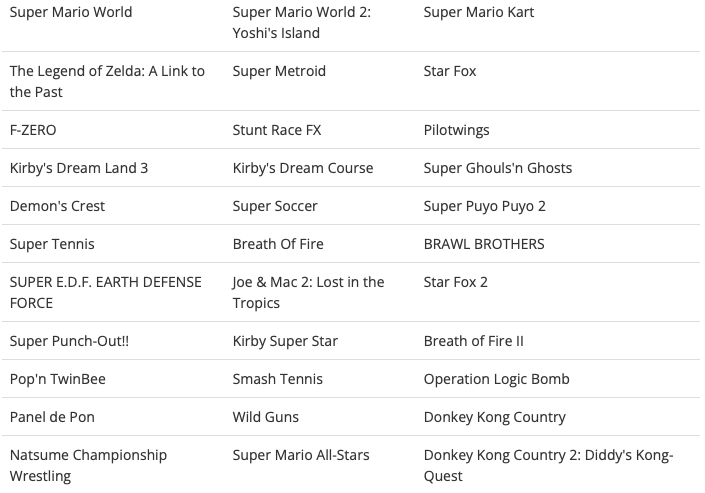Select Kirby Super Star entry

285,341
